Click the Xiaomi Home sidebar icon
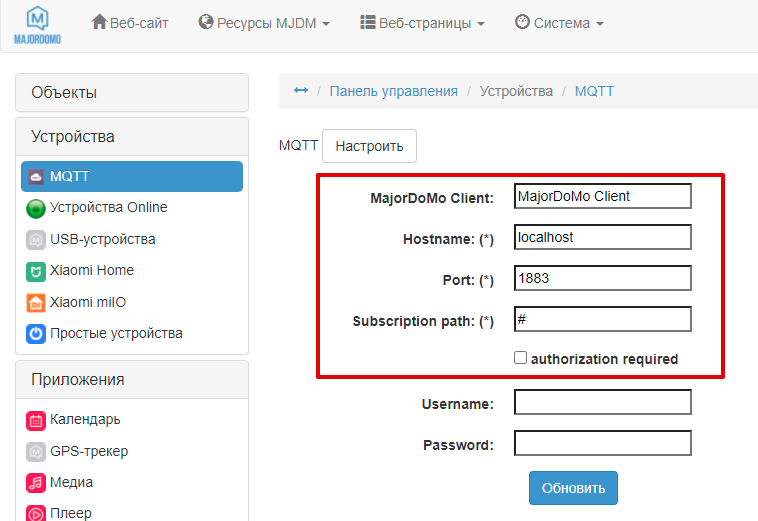 [x=36, y=271]
